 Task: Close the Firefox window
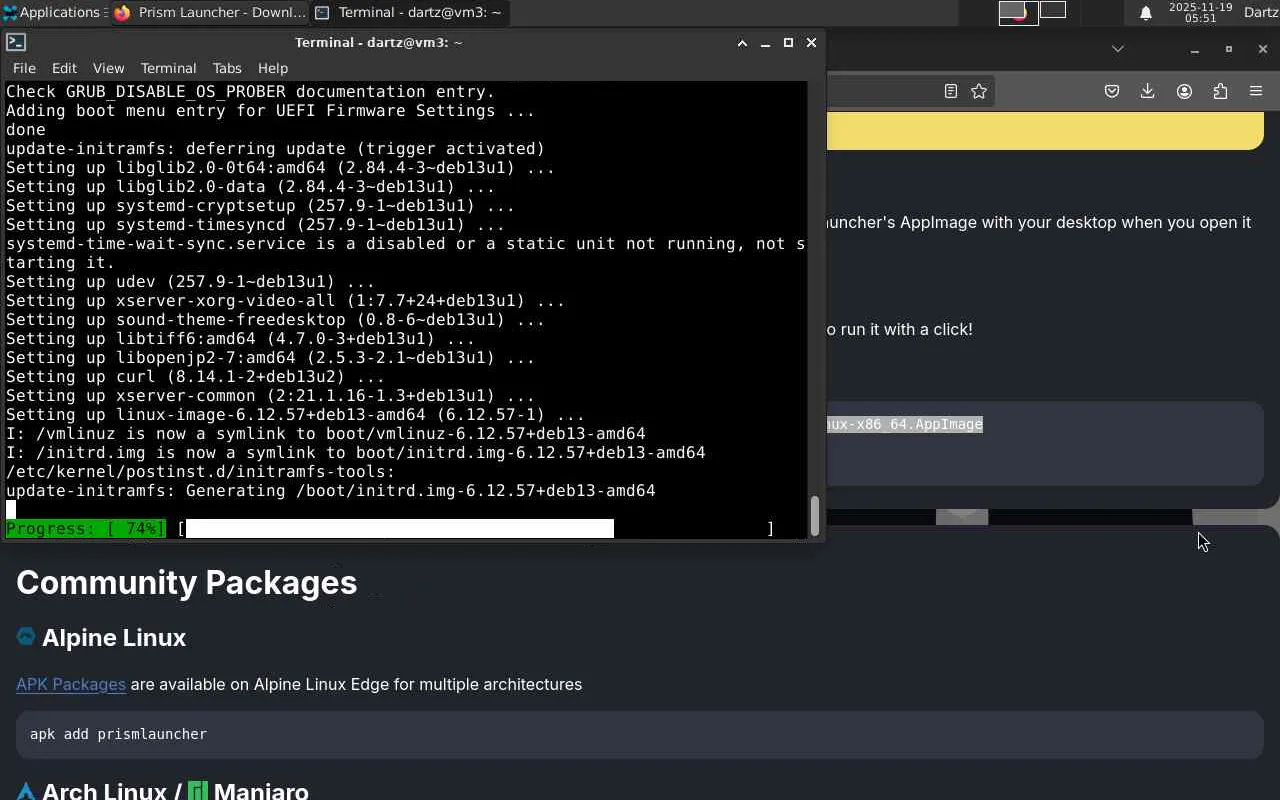[x=1263, y=49]
